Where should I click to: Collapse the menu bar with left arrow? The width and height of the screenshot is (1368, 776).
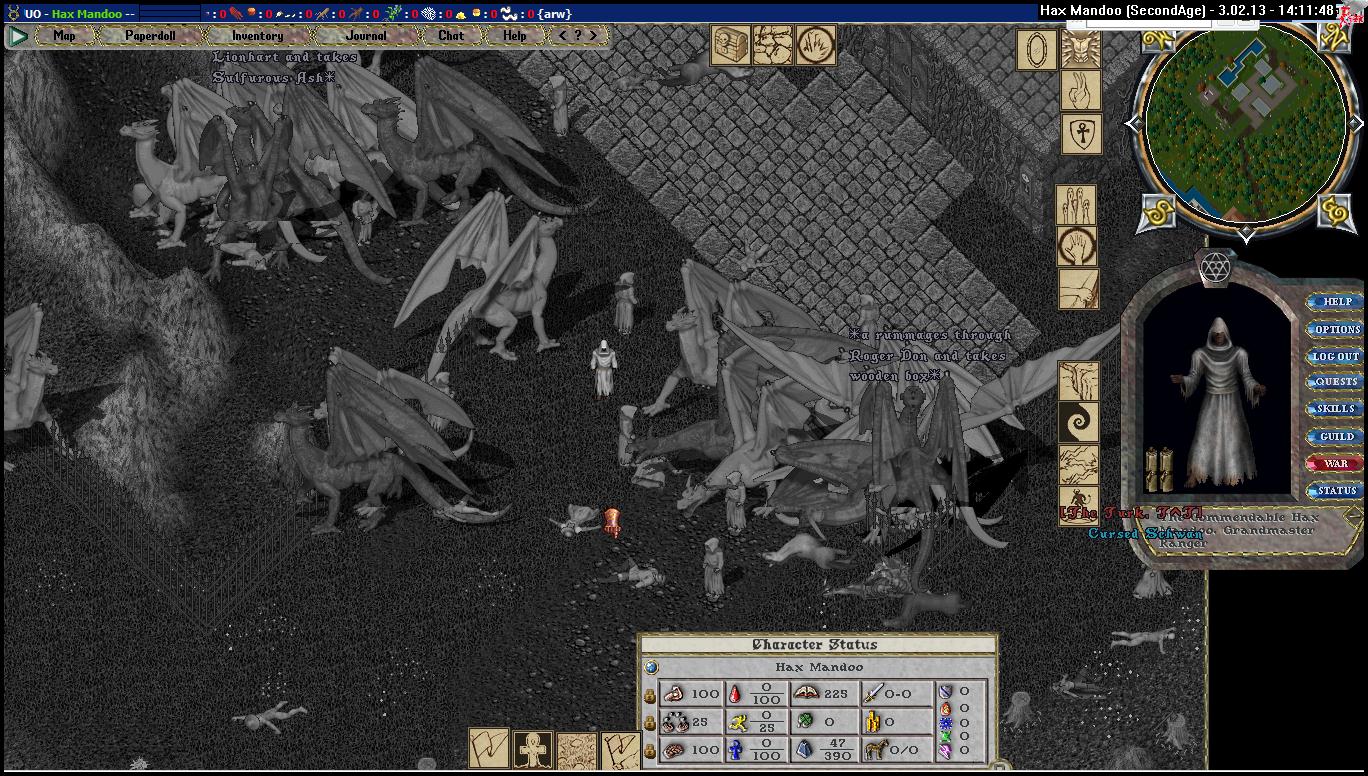pyautogui.click(x=563, y=36)
